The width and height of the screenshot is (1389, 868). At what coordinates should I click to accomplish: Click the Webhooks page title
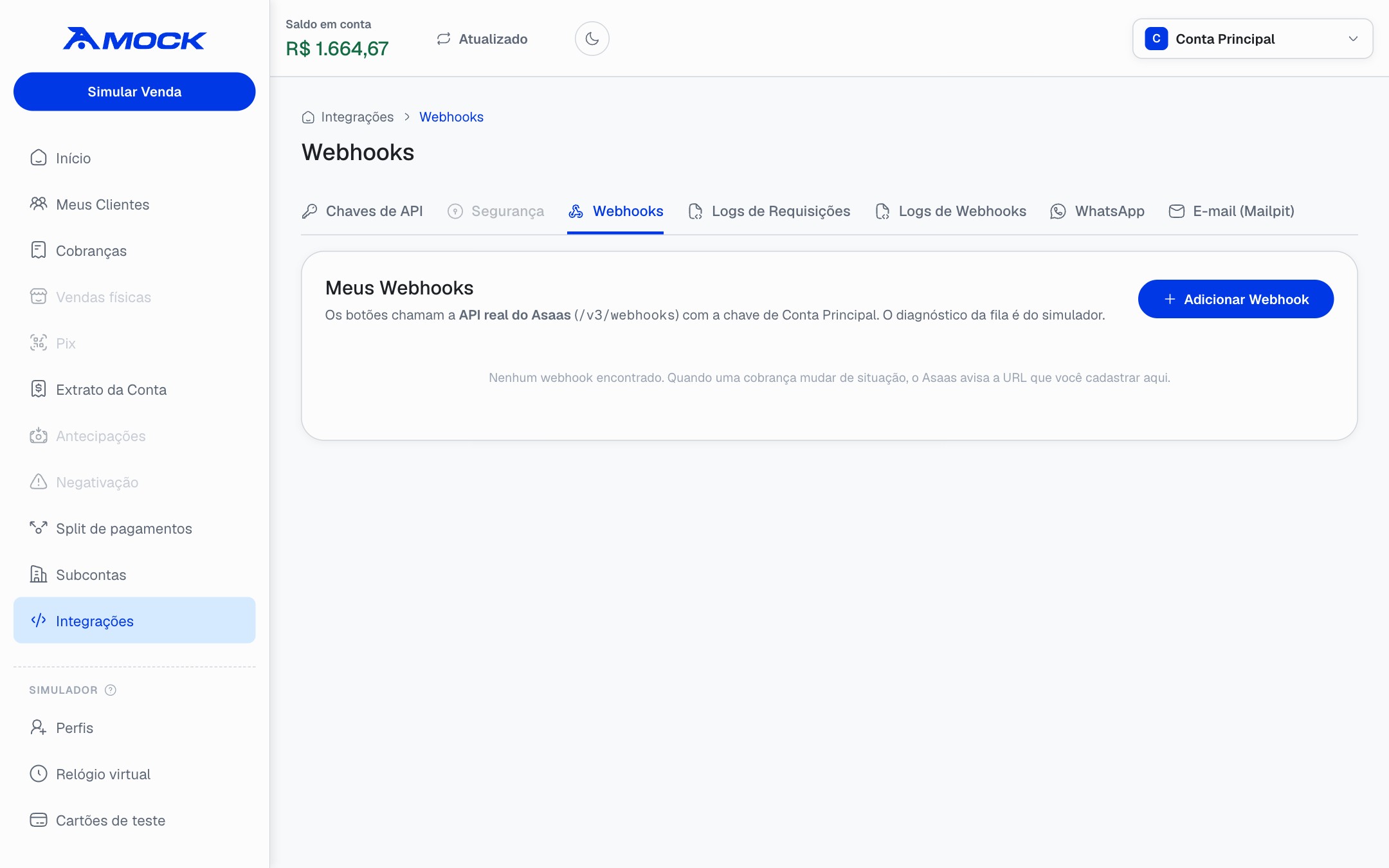358,152
